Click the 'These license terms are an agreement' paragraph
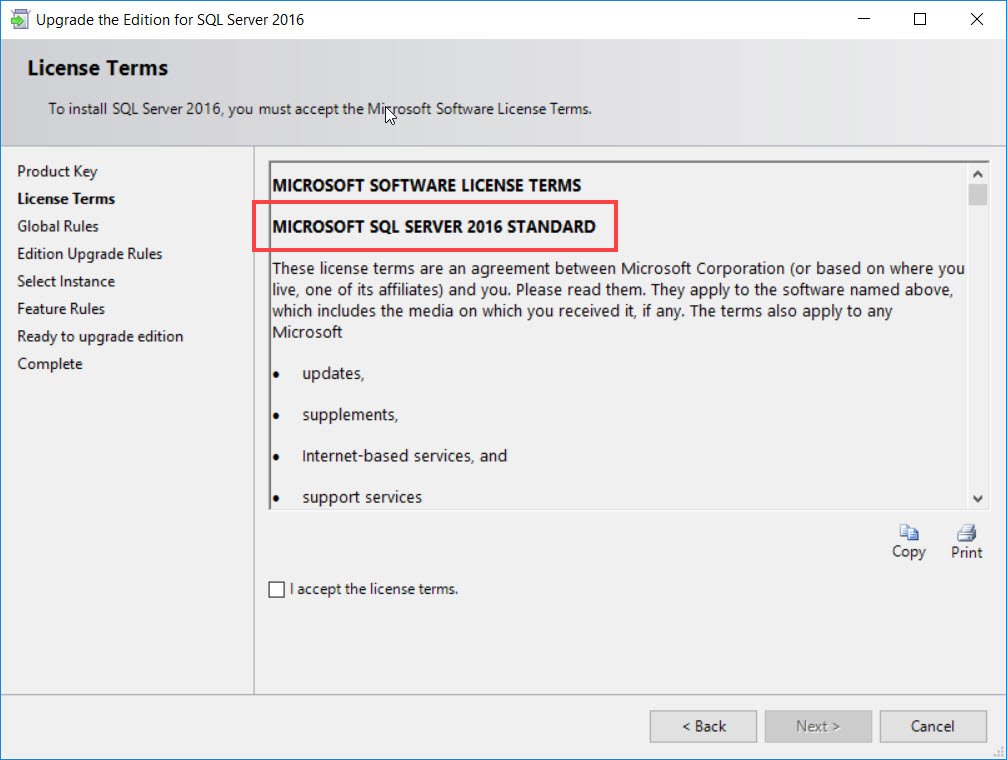Screen dimensions: 1007x760 coord(618,300)
